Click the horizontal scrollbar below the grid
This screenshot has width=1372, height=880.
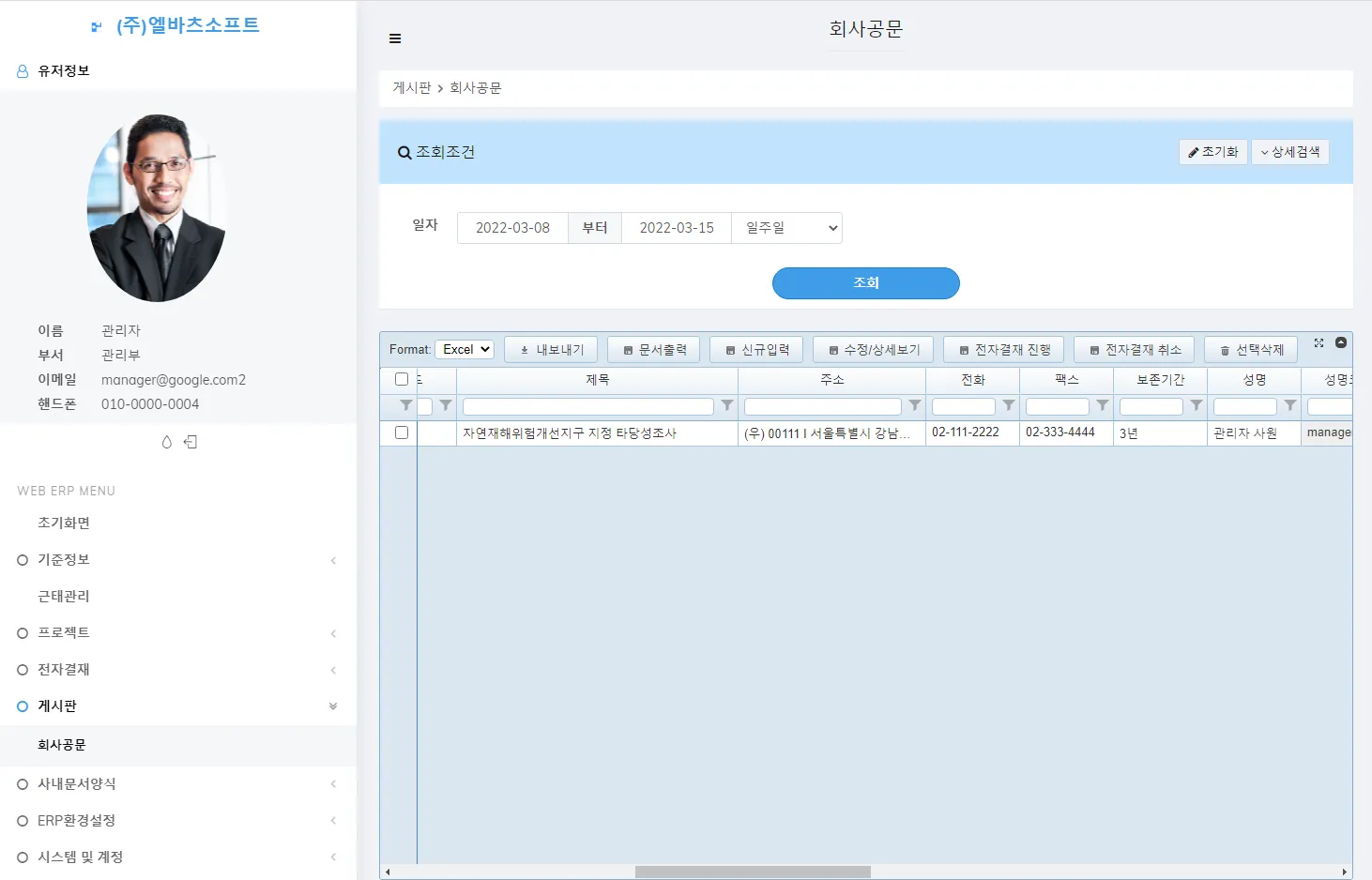click(x=751, y=871)
